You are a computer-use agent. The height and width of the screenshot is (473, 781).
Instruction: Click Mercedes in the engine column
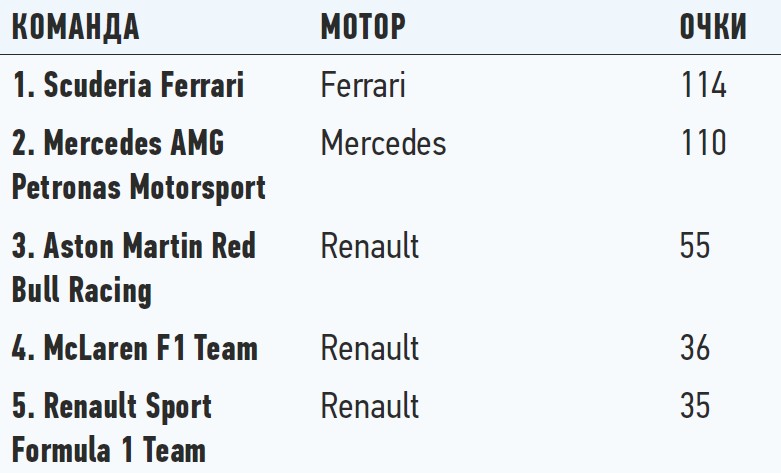pos(383,144)
